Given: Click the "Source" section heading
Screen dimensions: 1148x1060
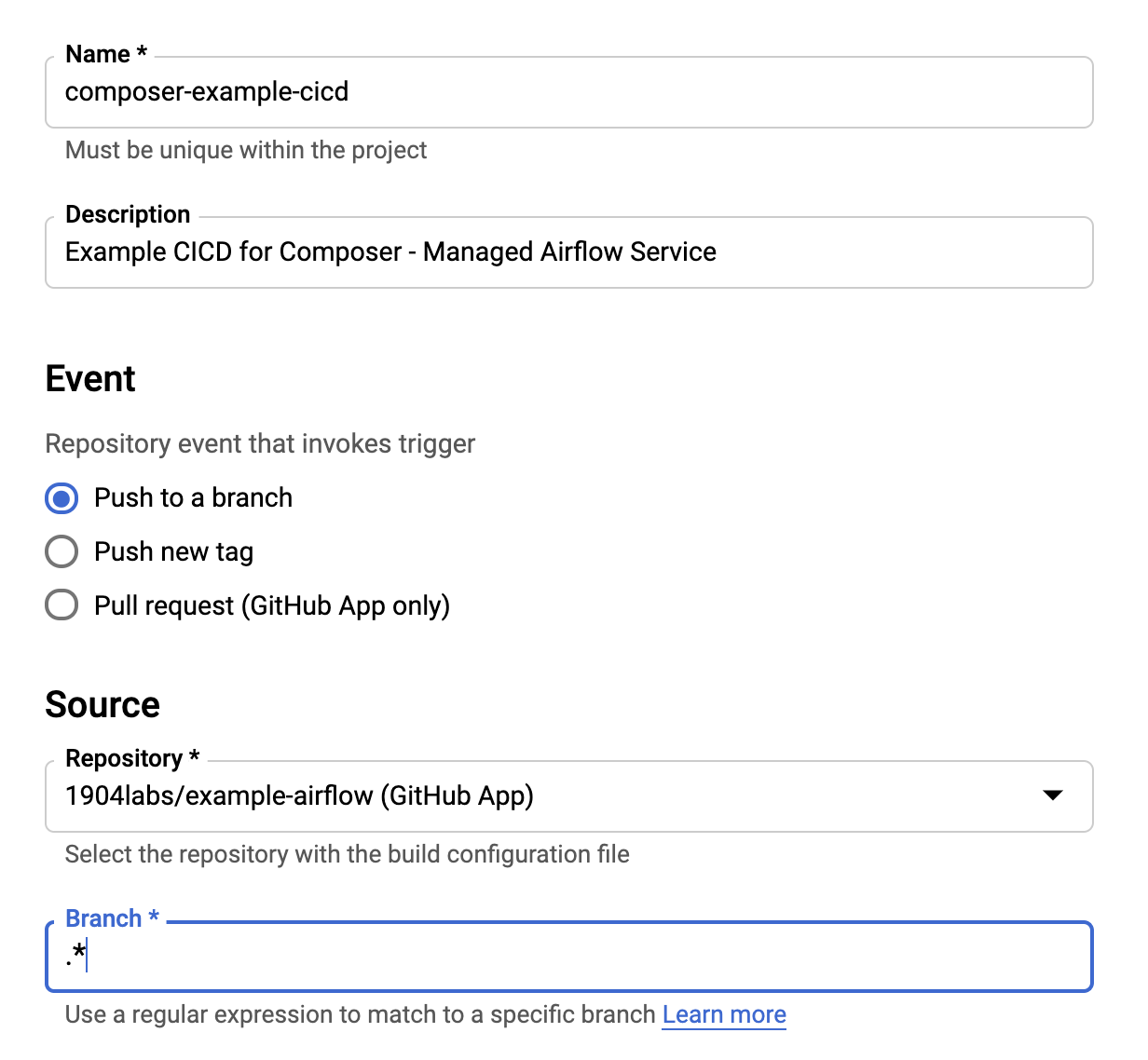Looking at the screenshot, I should point(102,705).
